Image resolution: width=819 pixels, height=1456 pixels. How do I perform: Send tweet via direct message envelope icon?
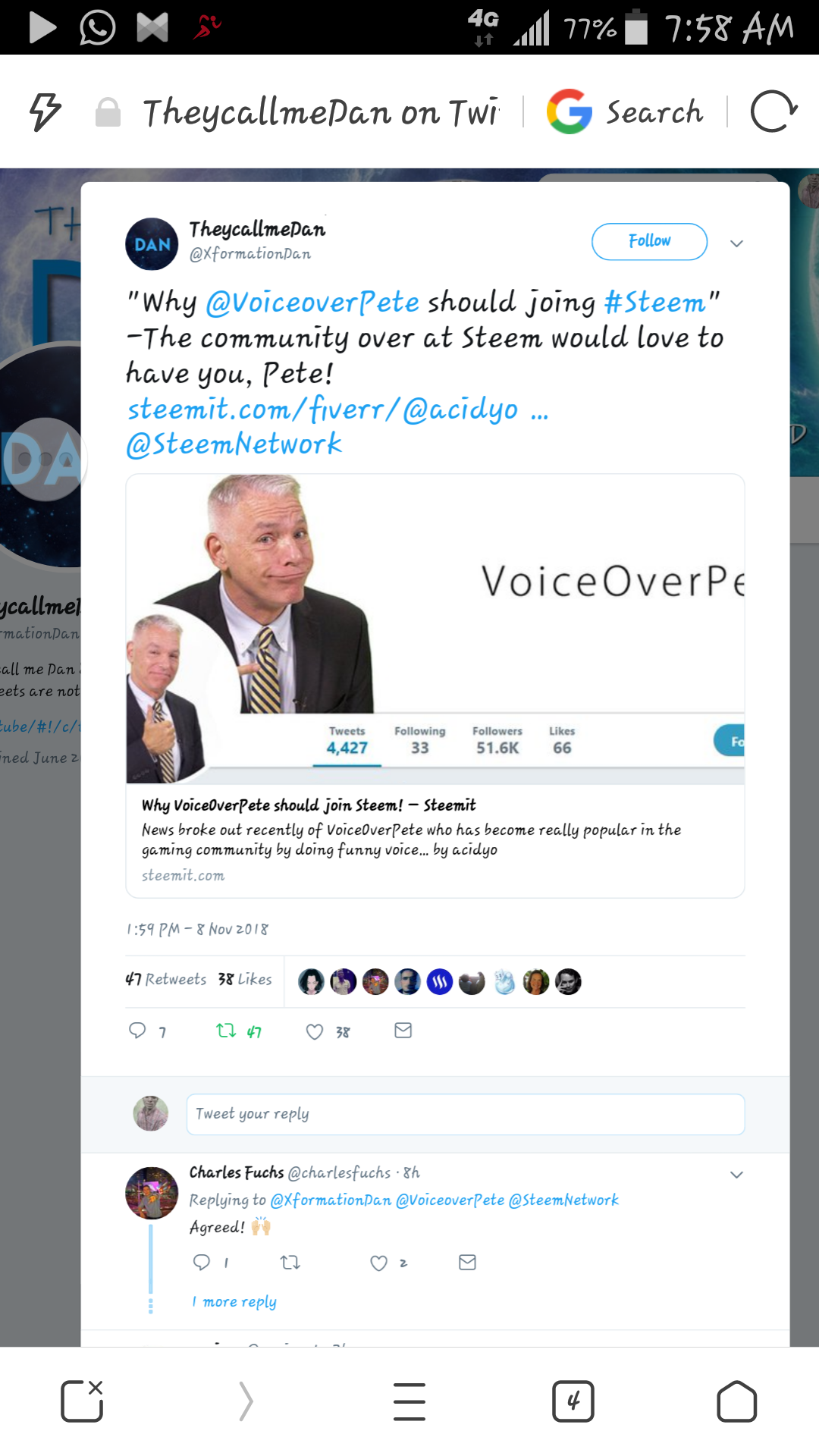coord(403,1030)
